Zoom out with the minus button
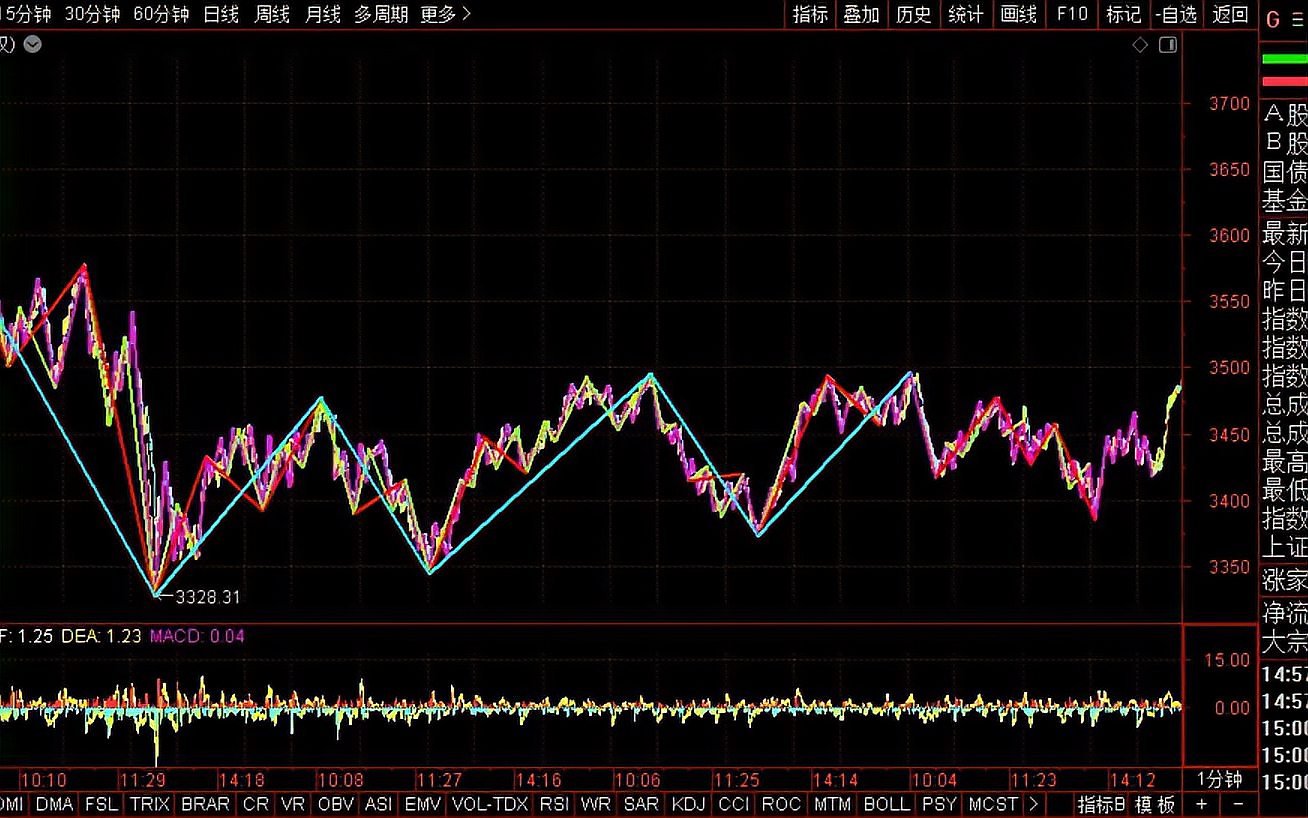The image size is (1308, 818). [1238, 804]
